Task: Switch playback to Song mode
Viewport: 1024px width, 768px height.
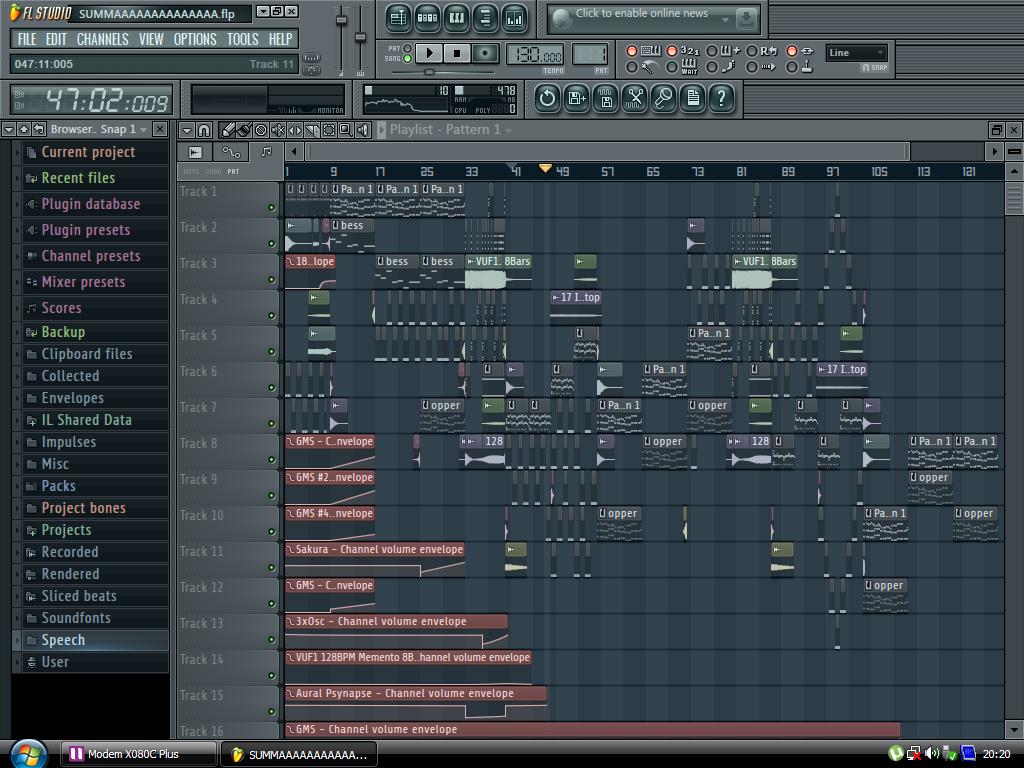Action: coord(407,59)
